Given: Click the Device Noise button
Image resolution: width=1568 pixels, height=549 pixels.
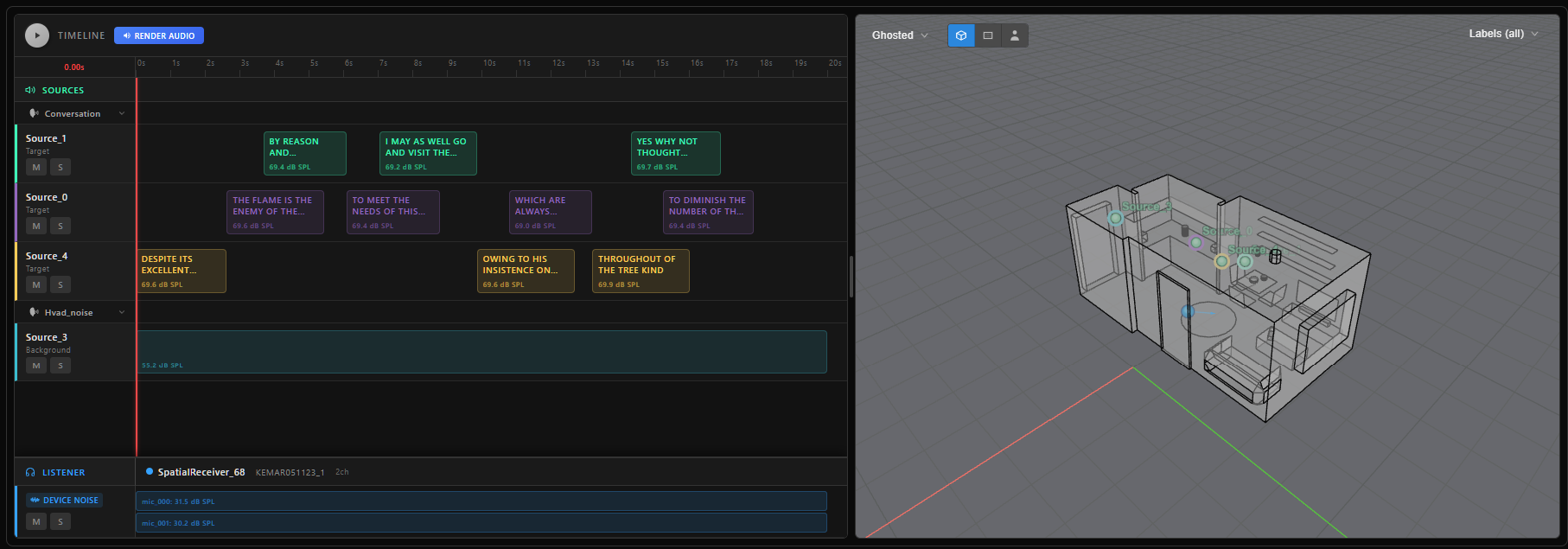Looking at the screenshot, I should point(65,501).
